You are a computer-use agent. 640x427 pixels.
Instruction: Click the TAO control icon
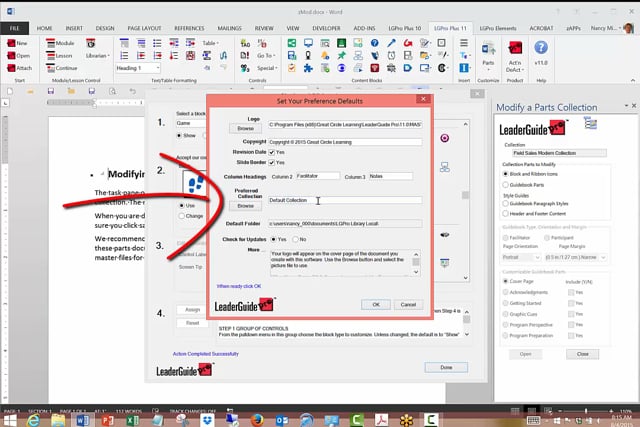click(x=245, y=43)
